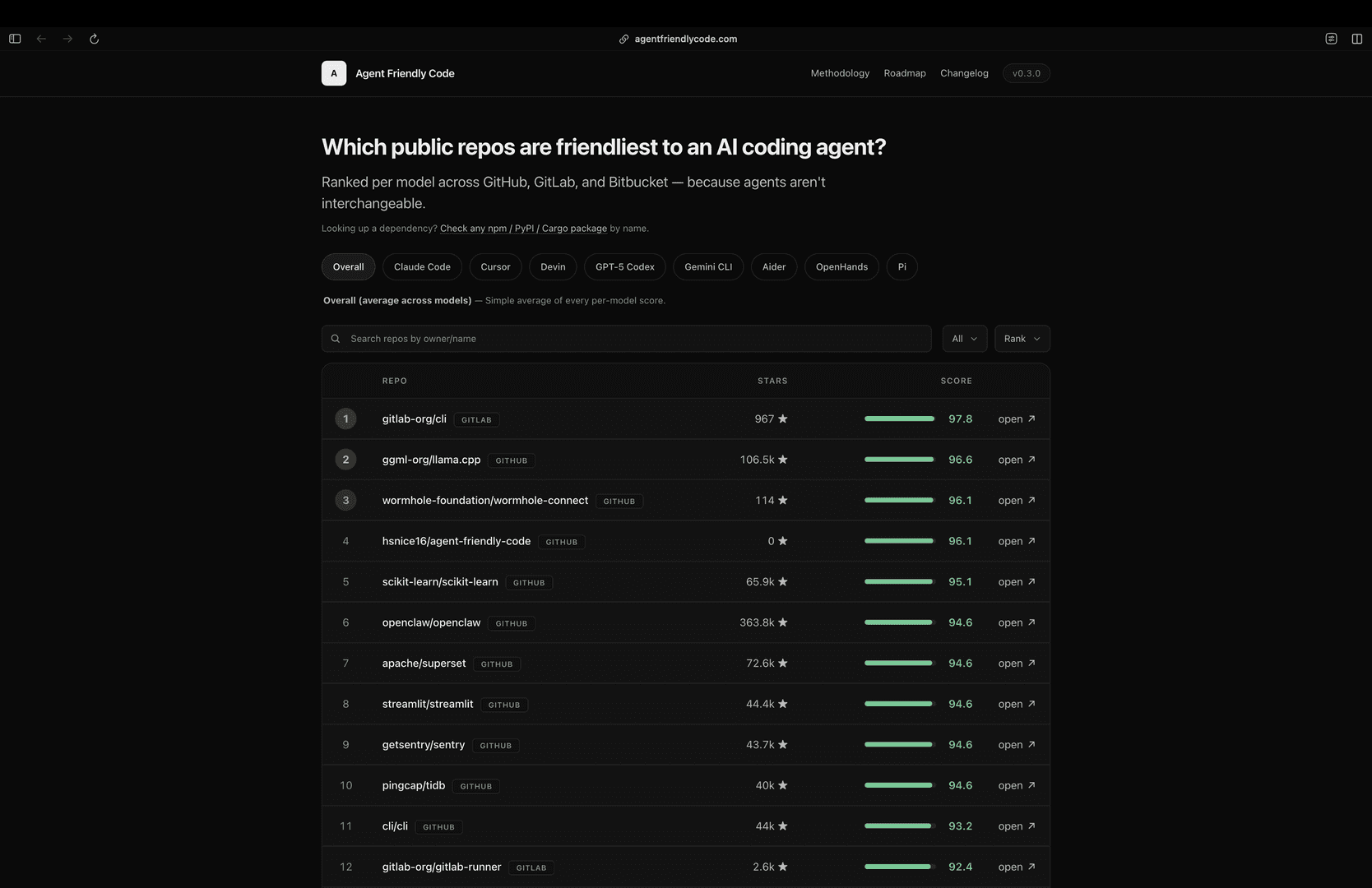
Task: Click the star icon in ggml-org/llama.cpp row
Action: [x=783, y=460]
